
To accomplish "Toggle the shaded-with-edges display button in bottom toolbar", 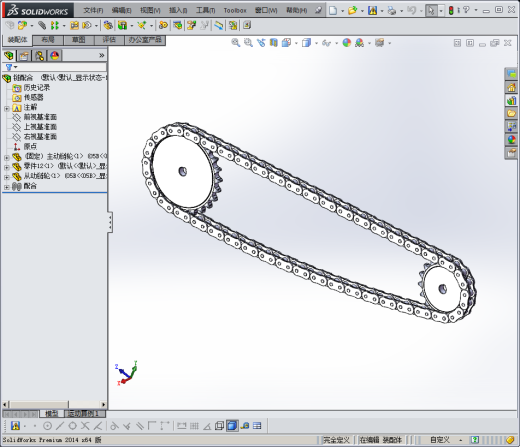I will point(232,426).
